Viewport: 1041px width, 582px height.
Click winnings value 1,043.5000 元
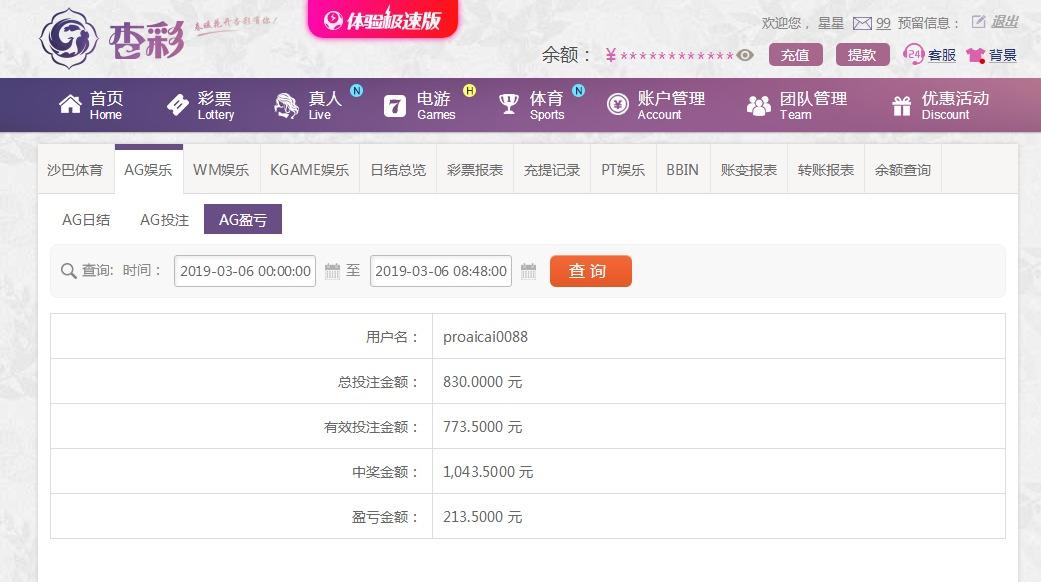coord(488,472)
